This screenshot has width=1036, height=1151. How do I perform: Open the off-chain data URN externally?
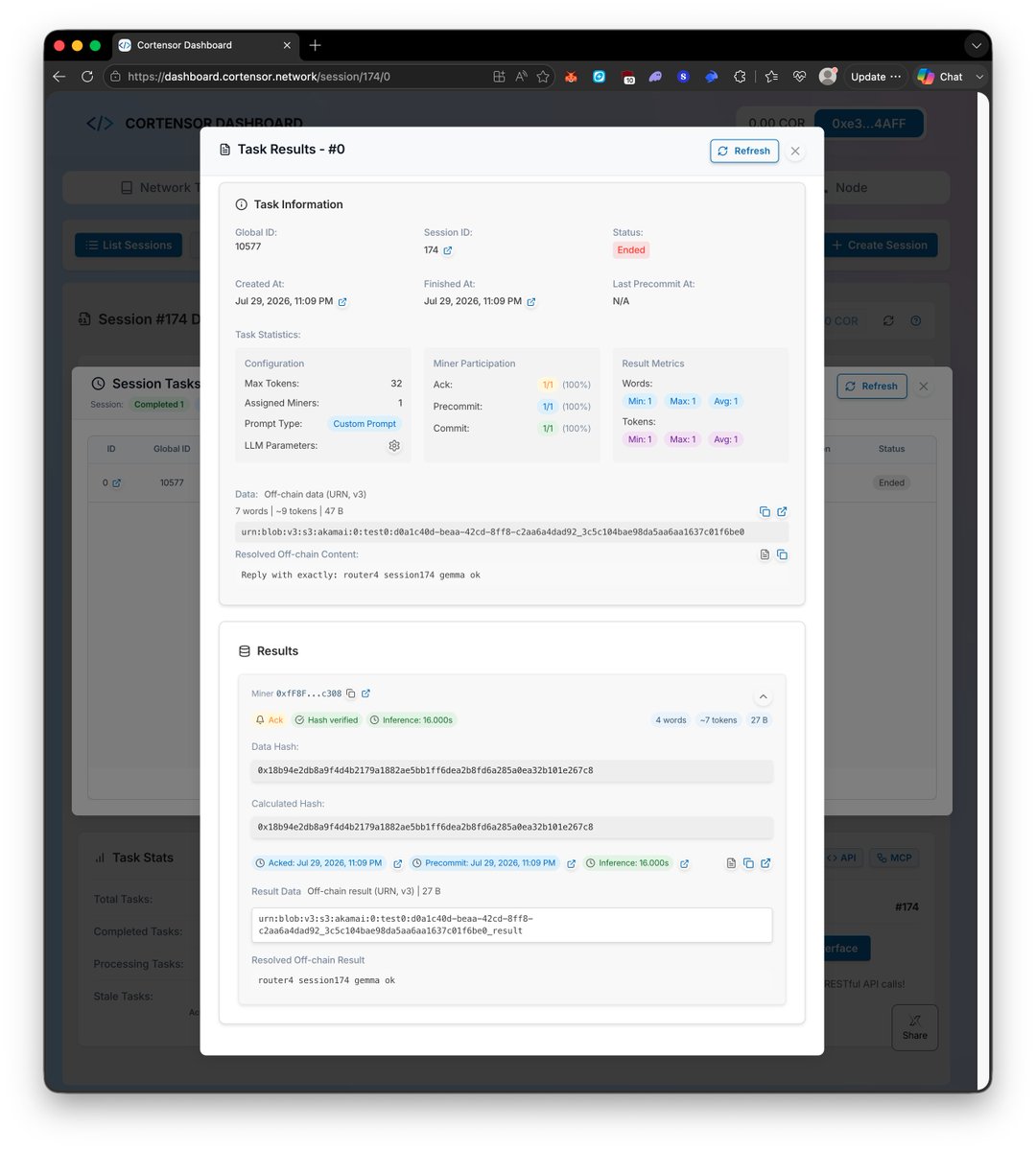[782, 511]
